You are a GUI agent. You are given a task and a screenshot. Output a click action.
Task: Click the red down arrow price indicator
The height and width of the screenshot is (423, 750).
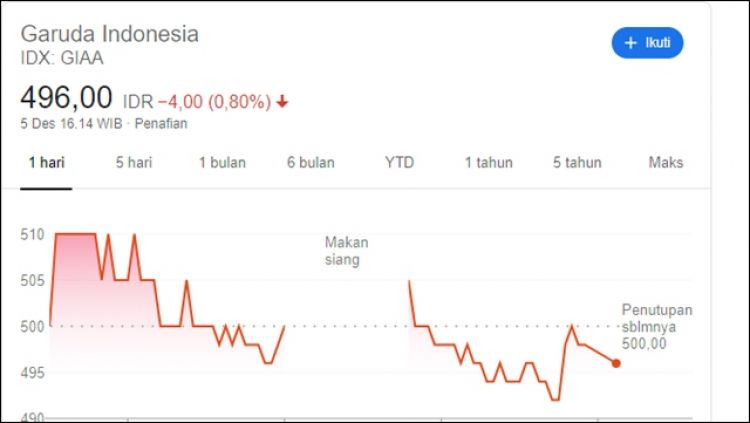[x=283, y=102]
